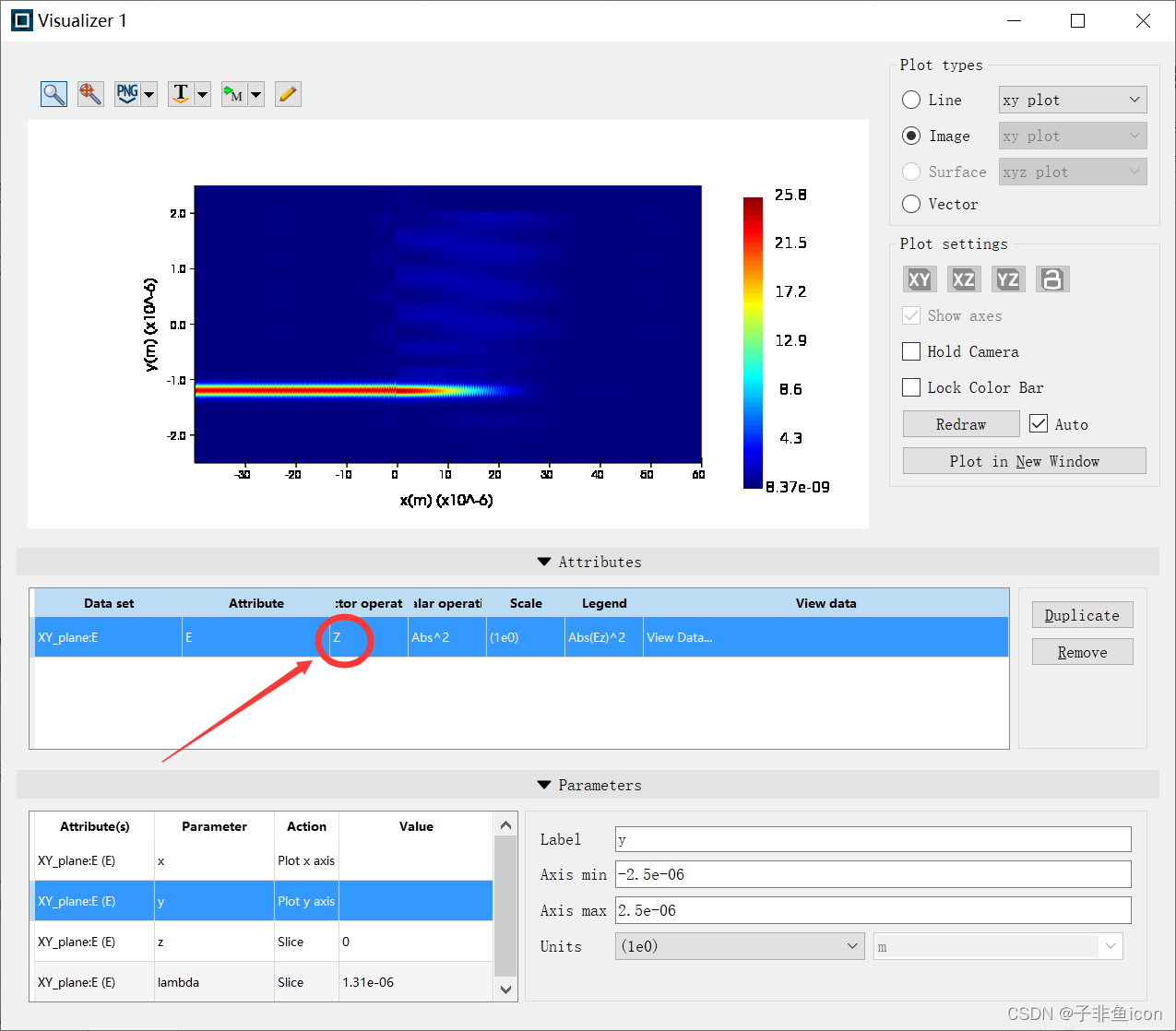
Task: Click Scale cell (1e0)
Action: tap(526, 637)
